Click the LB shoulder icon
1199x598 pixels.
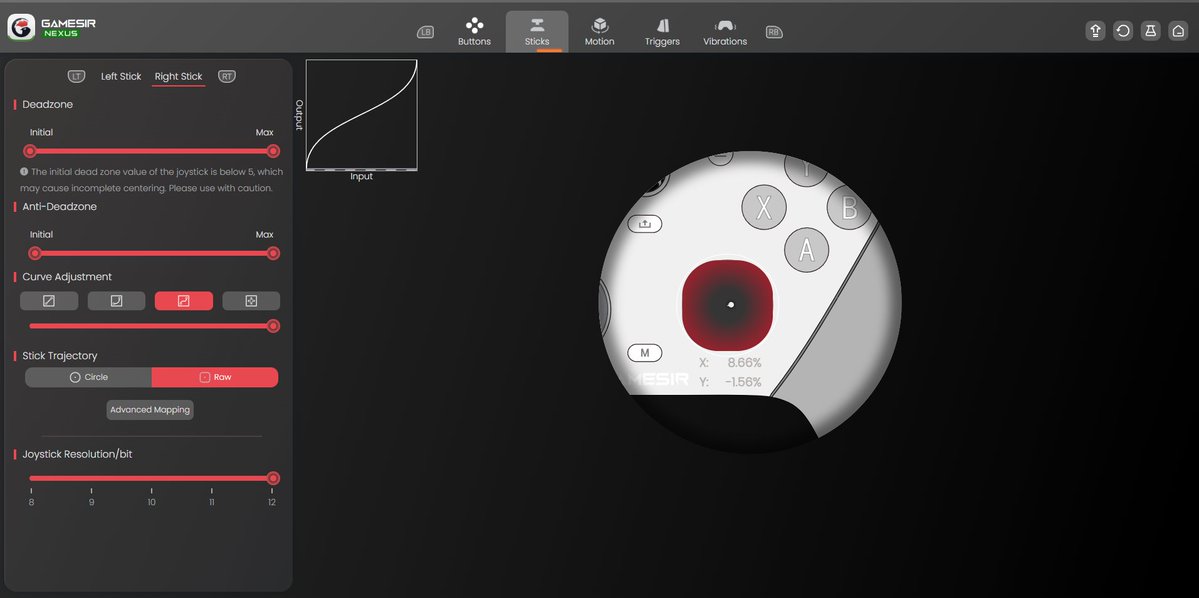click(425, 32)
